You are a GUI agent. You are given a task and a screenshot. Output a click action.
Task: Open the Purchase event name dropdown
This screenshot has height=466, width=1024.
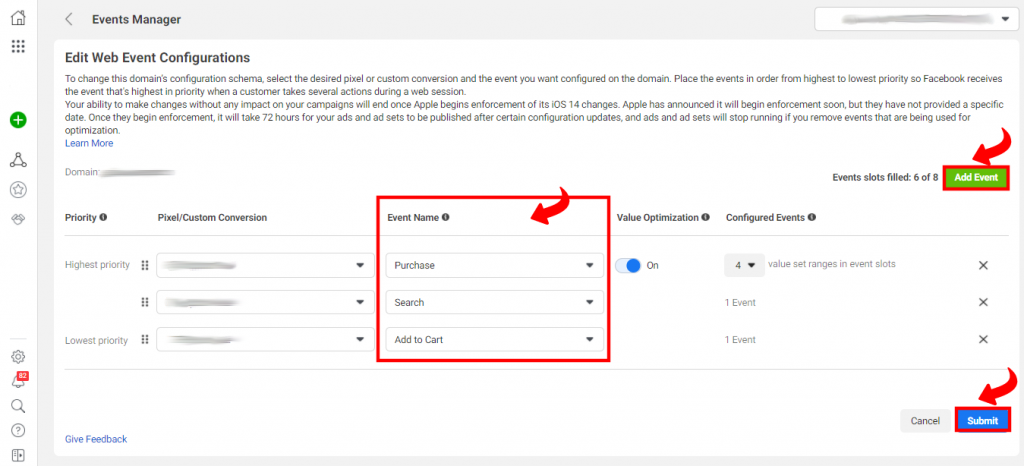coord(494,265)
